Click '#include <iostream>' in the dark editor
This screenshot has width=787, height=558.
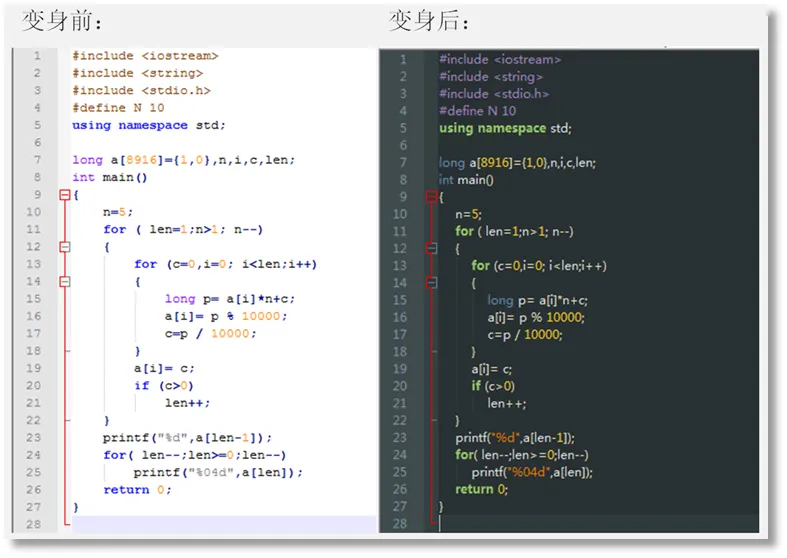click(500, 60)
